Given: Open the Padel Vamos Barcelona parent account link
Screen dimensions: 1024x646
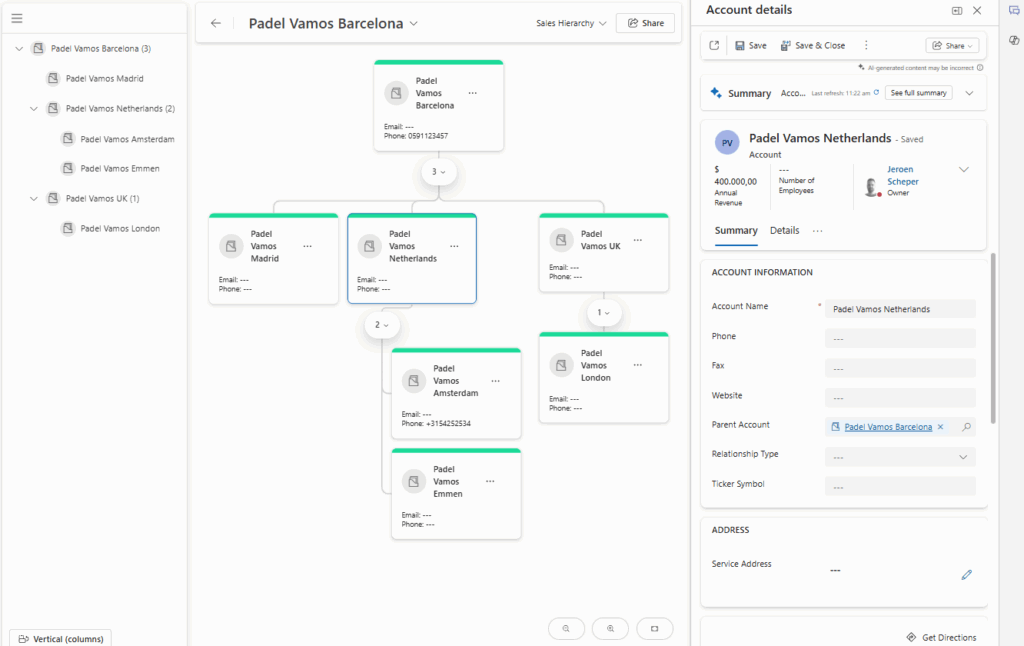Looking at the screenshot, I should (888, 427).
